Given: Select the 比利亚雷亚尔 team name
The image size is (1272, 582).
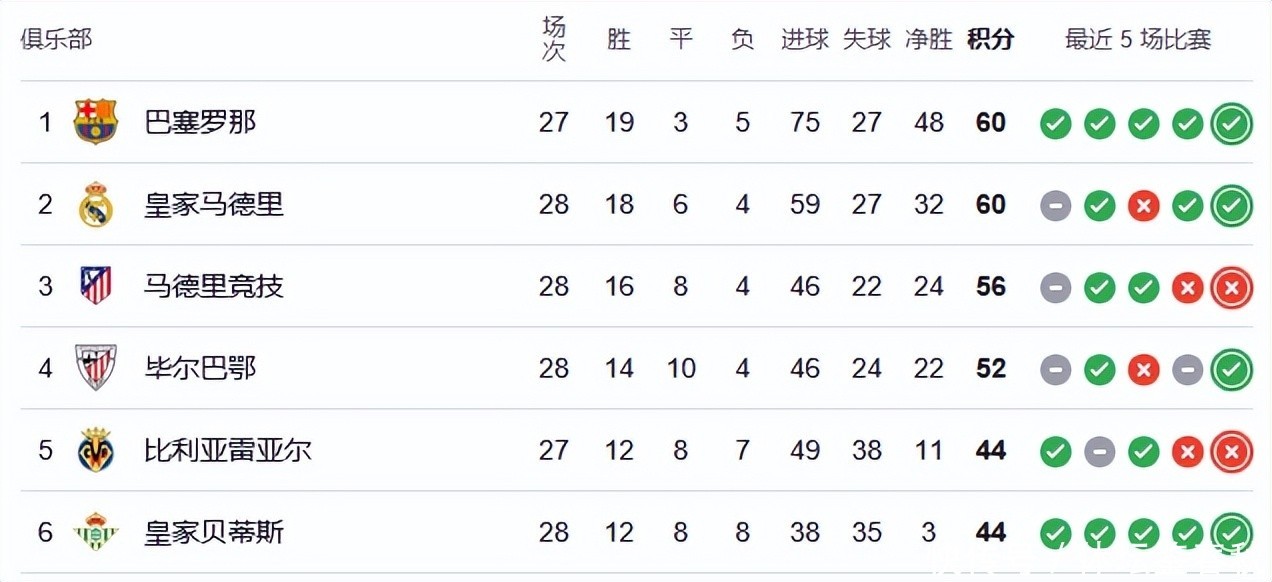Looking at the screenshot, I should 228,450.
